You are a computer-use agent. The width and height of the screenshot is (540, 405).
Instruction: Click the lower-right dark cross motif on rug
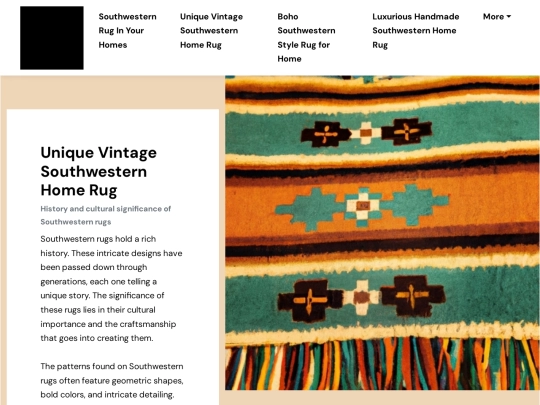(412, 295)
